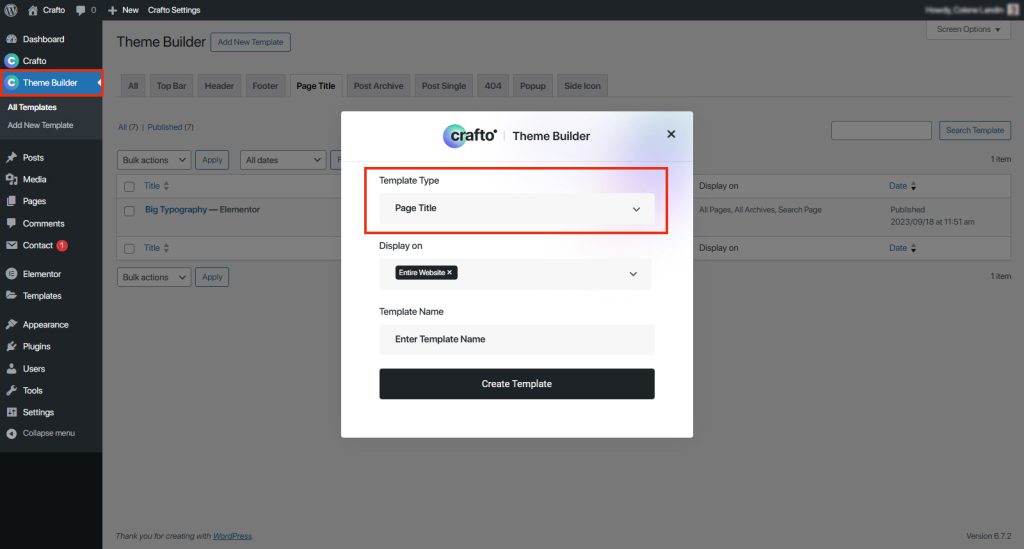Screen dimensions: 1024x549
Task: Filter by Published (7) link
Action: tap(170, 127)
